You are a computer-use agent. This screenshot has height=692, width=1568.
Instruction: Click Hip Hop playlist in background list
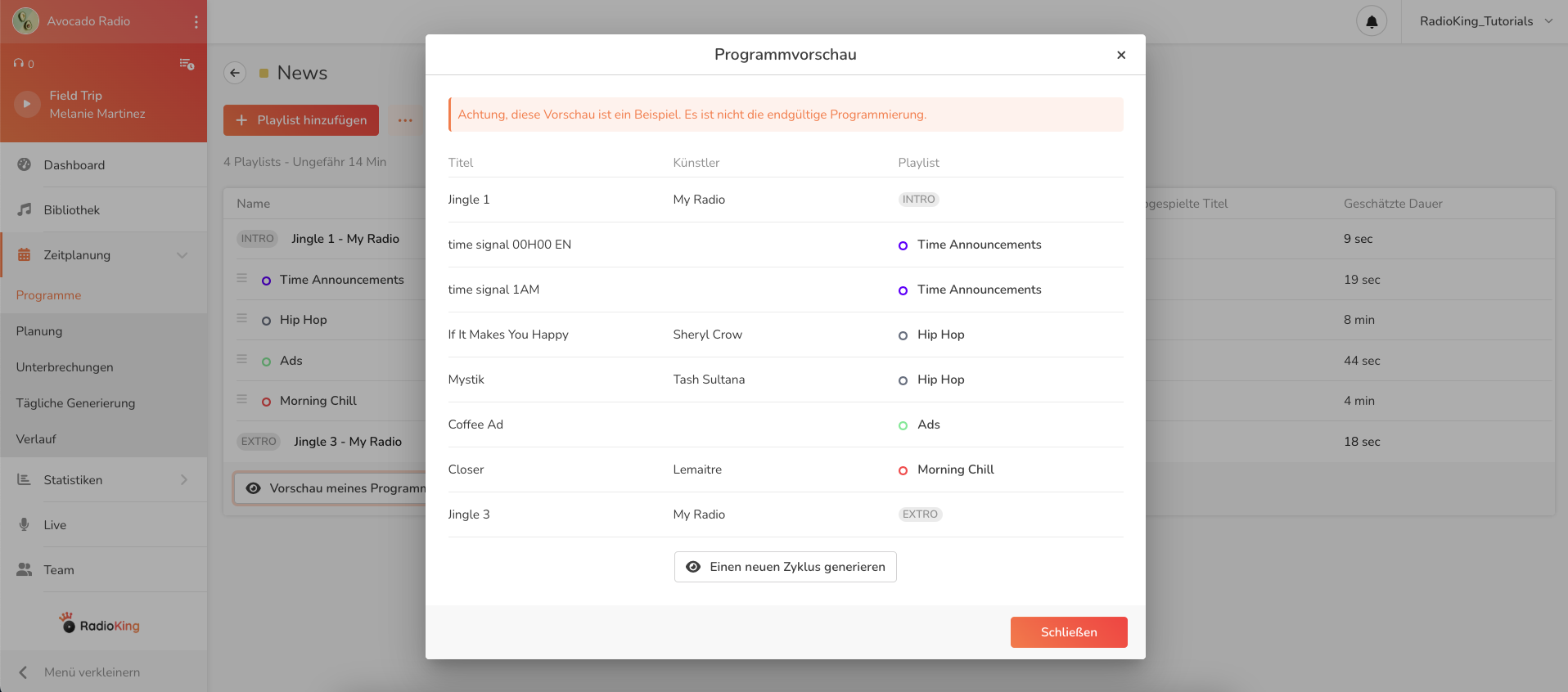(303, 320)
